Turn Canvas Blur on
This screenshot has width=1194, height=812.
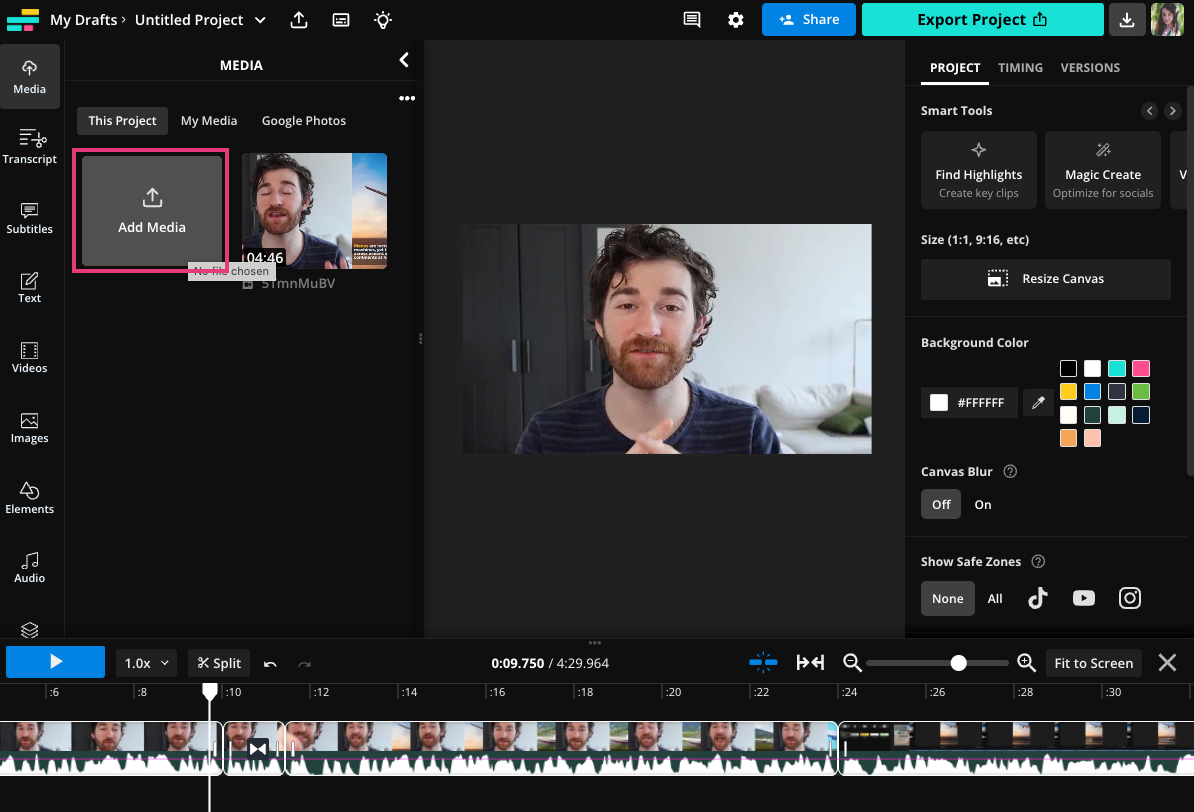982,504
